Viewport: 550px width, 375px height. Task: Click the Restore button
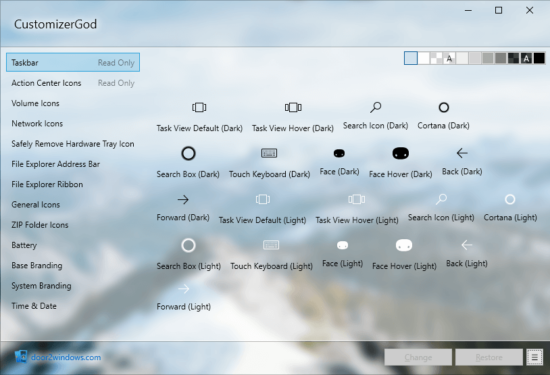click(x=489, y=357)
